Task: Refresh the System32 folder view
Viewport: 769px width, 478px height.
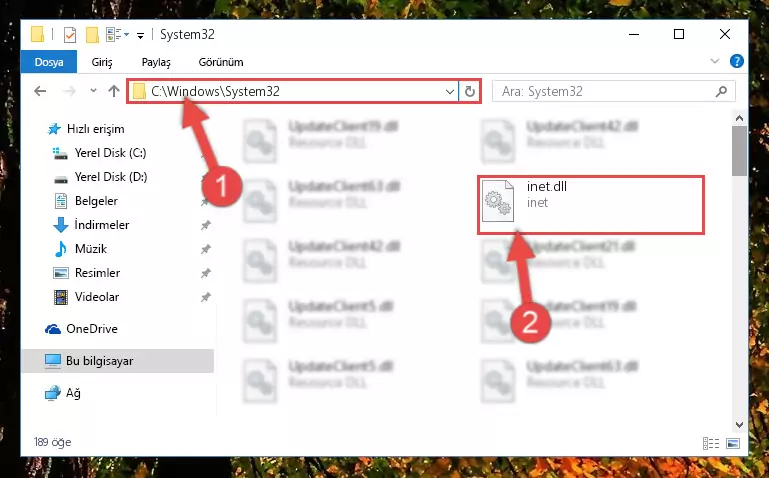Action: coord(470,91)
